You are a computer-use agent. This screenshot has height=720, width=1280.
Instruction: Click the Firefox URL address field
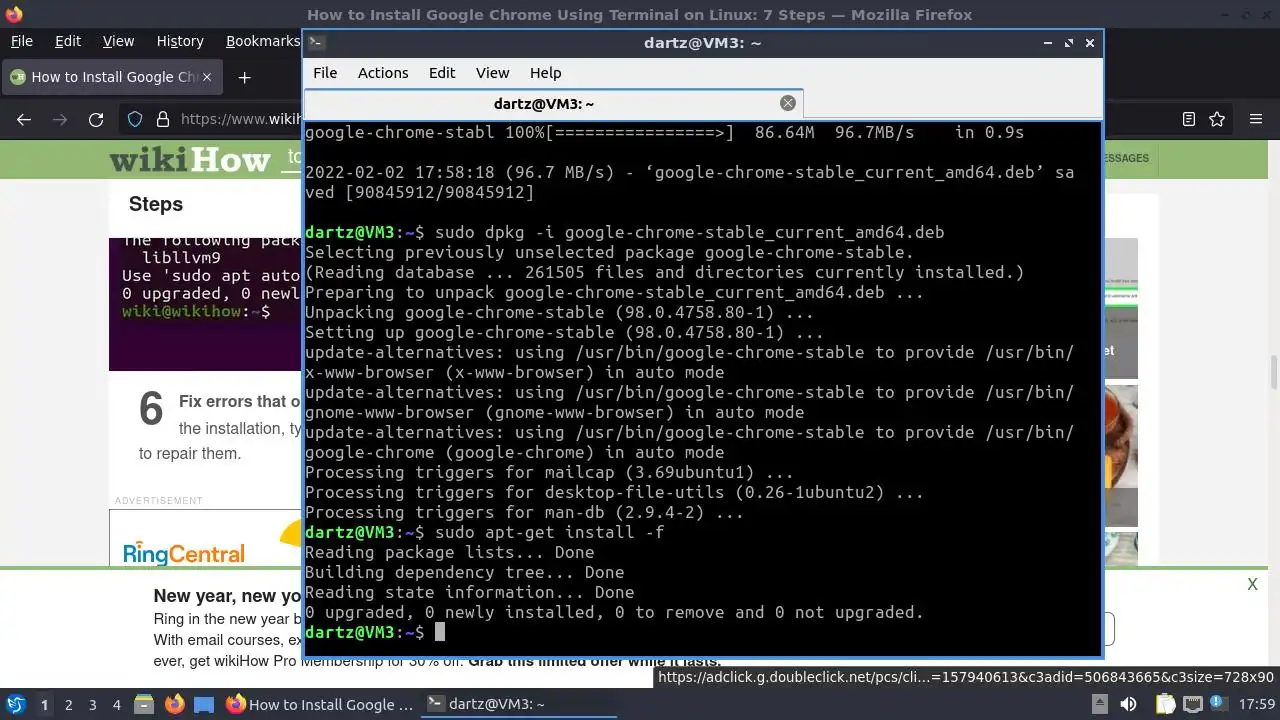coord(240,119)
